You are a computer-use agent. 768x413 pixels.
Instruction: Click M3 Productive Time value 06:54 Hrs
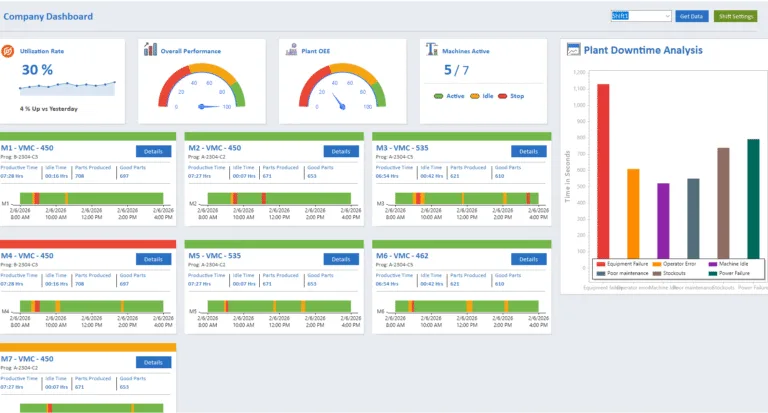[x=387, y=176]
